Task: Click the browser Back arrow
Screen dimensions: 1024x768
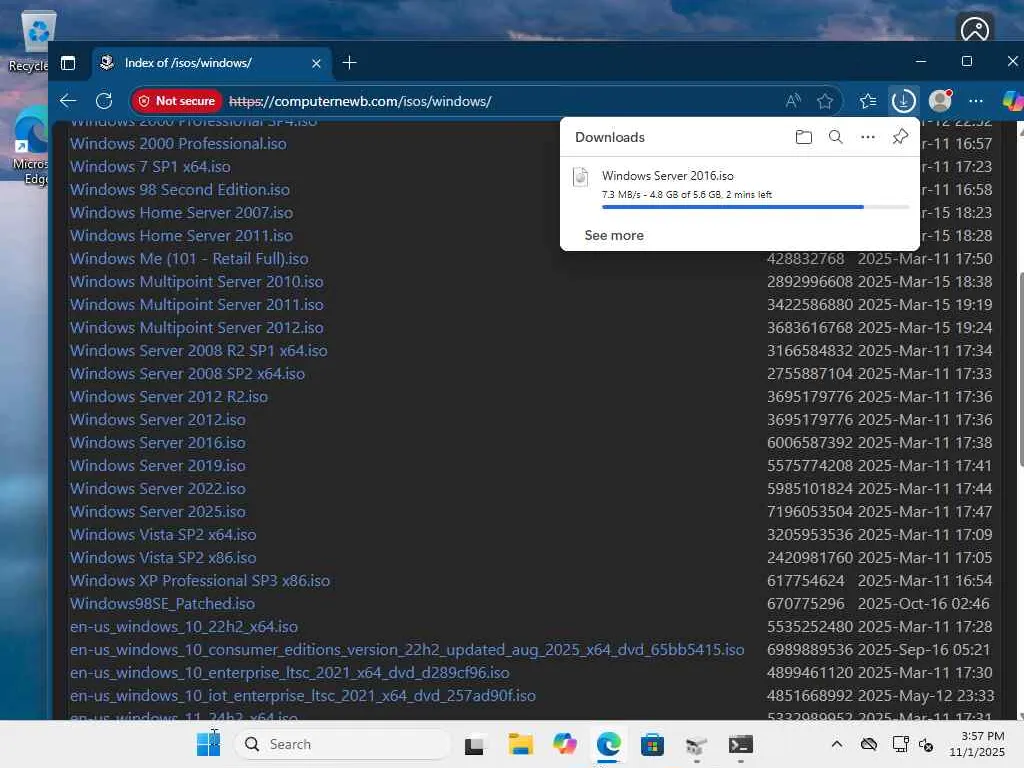Action: click(68, 101)
